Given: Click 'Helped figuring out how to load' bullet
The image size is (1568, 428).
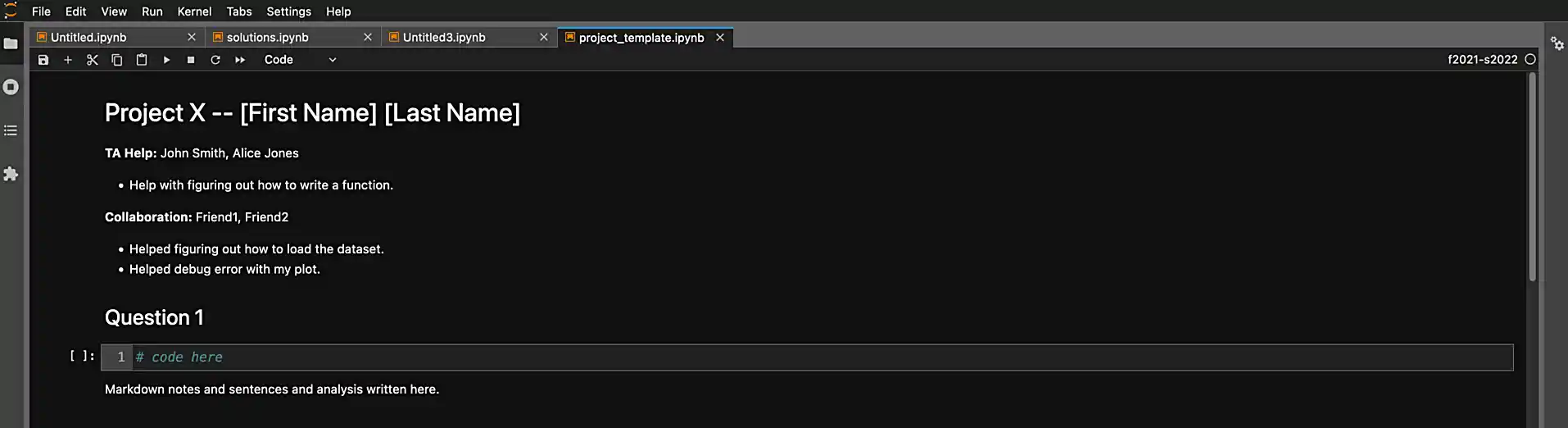Looking at the screenshot, I should [256, 249].
